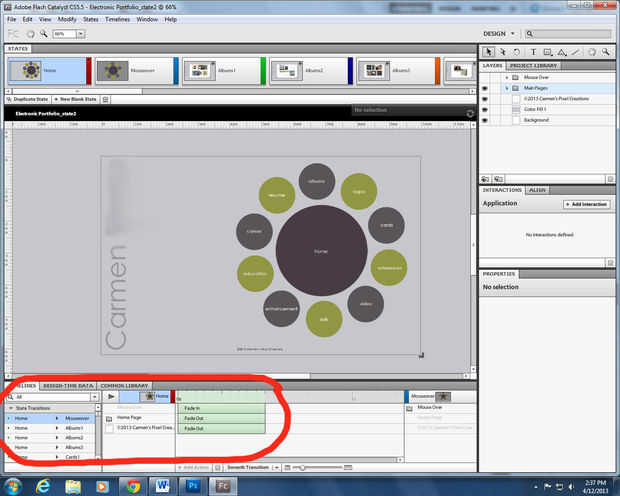This screenshot has width=620, height=496.
Task: Select the Album1 state thumbnail
Action: (200, 71)
